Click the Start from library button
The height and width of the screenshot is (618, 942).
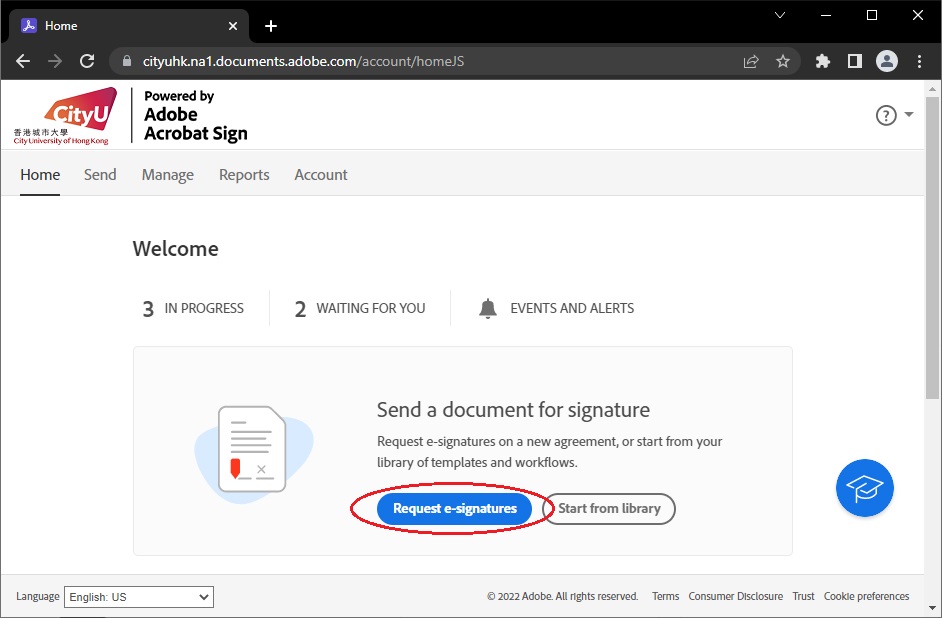point(609,508)
